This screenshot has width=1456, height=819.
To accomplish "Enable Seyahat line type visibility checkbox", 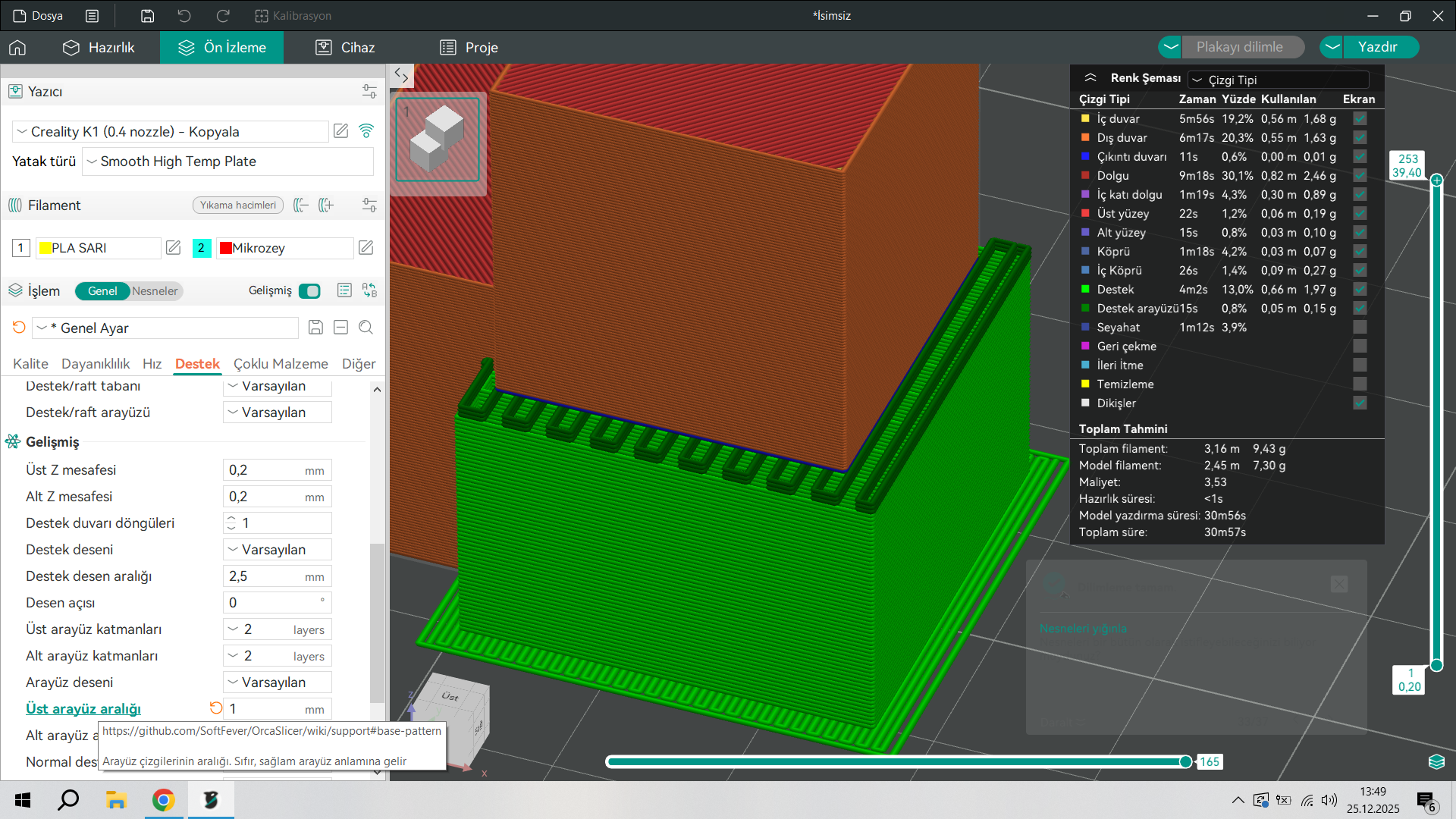I will point(1360,328).
